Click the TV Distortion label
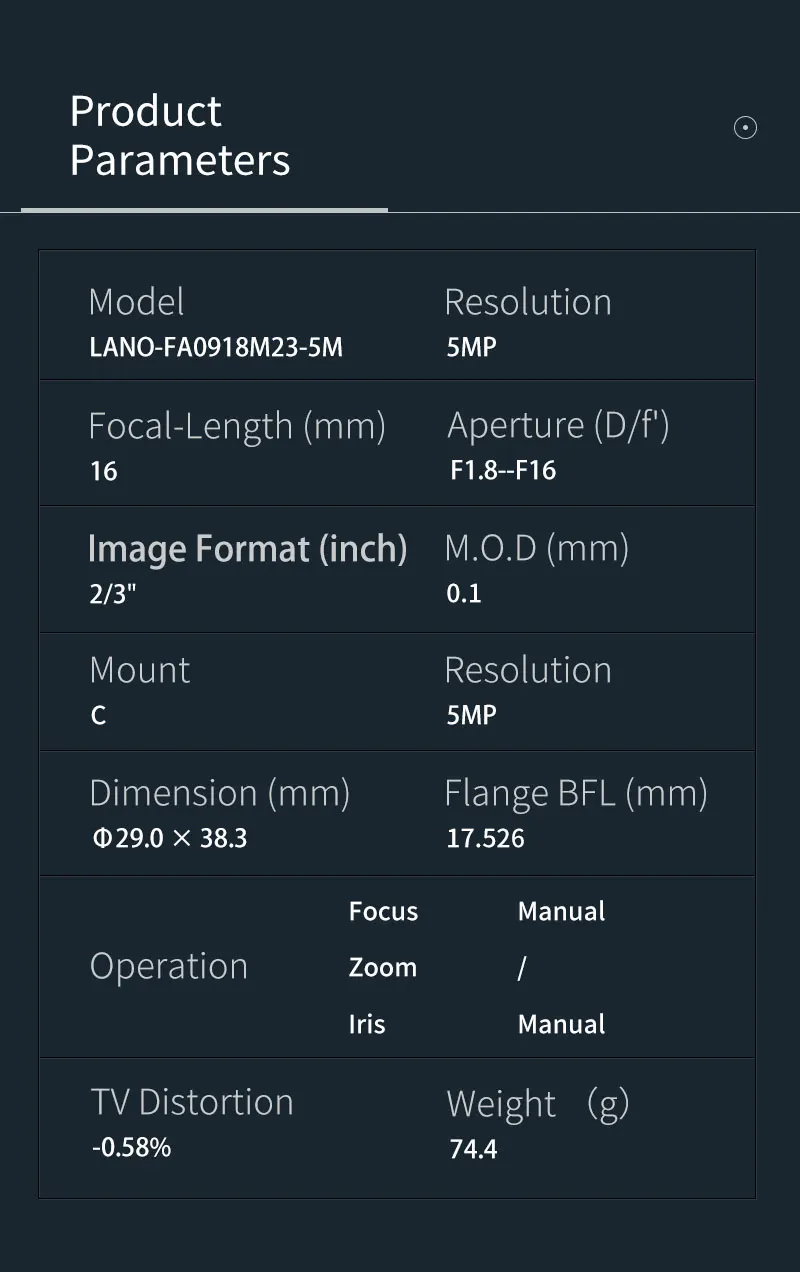Screen dimensions: 800x1272 click(x=192, y=1102)
